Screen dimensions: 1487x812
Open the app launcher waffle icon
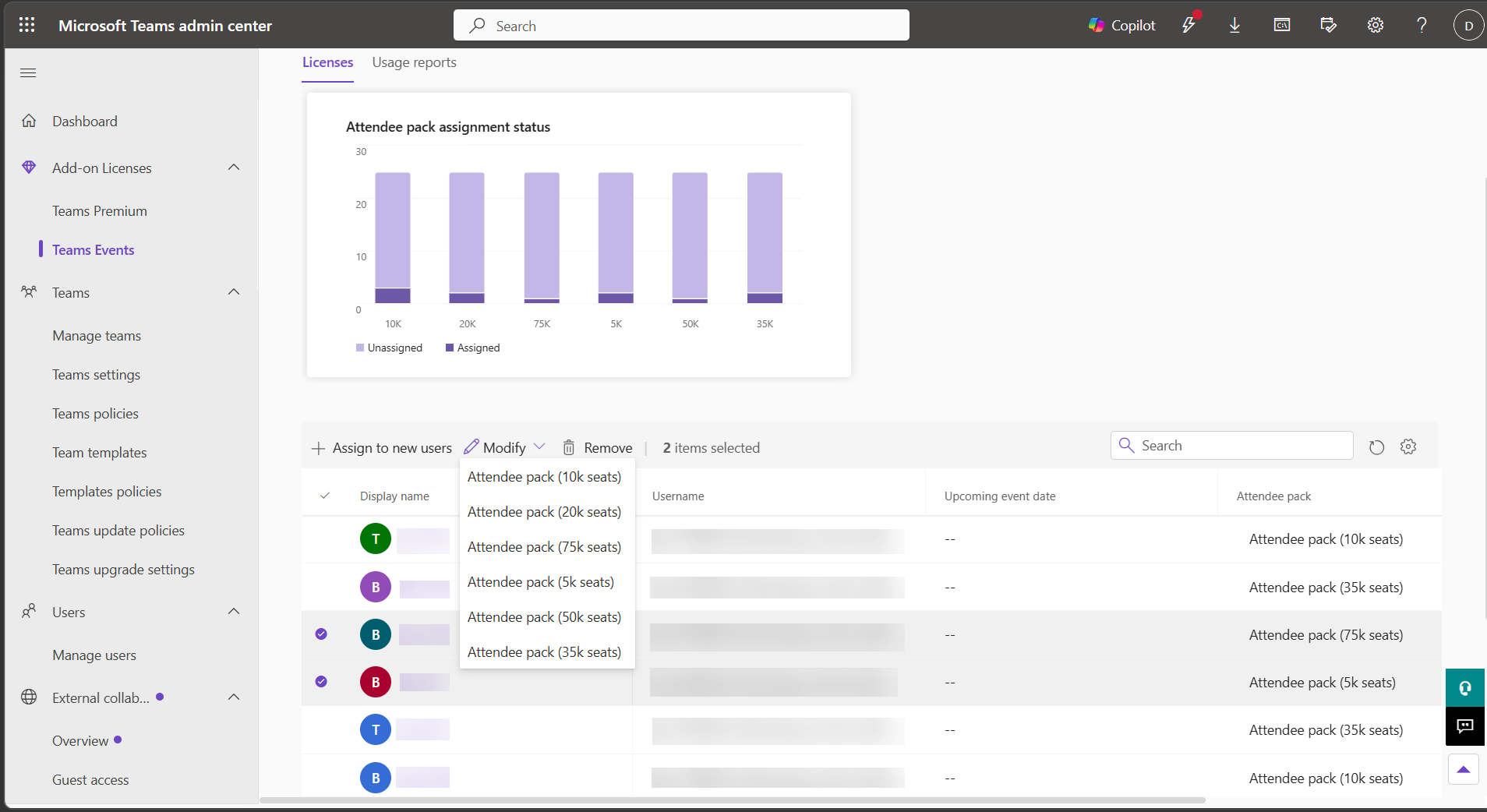pyautogui.click(x=26, y=25)
